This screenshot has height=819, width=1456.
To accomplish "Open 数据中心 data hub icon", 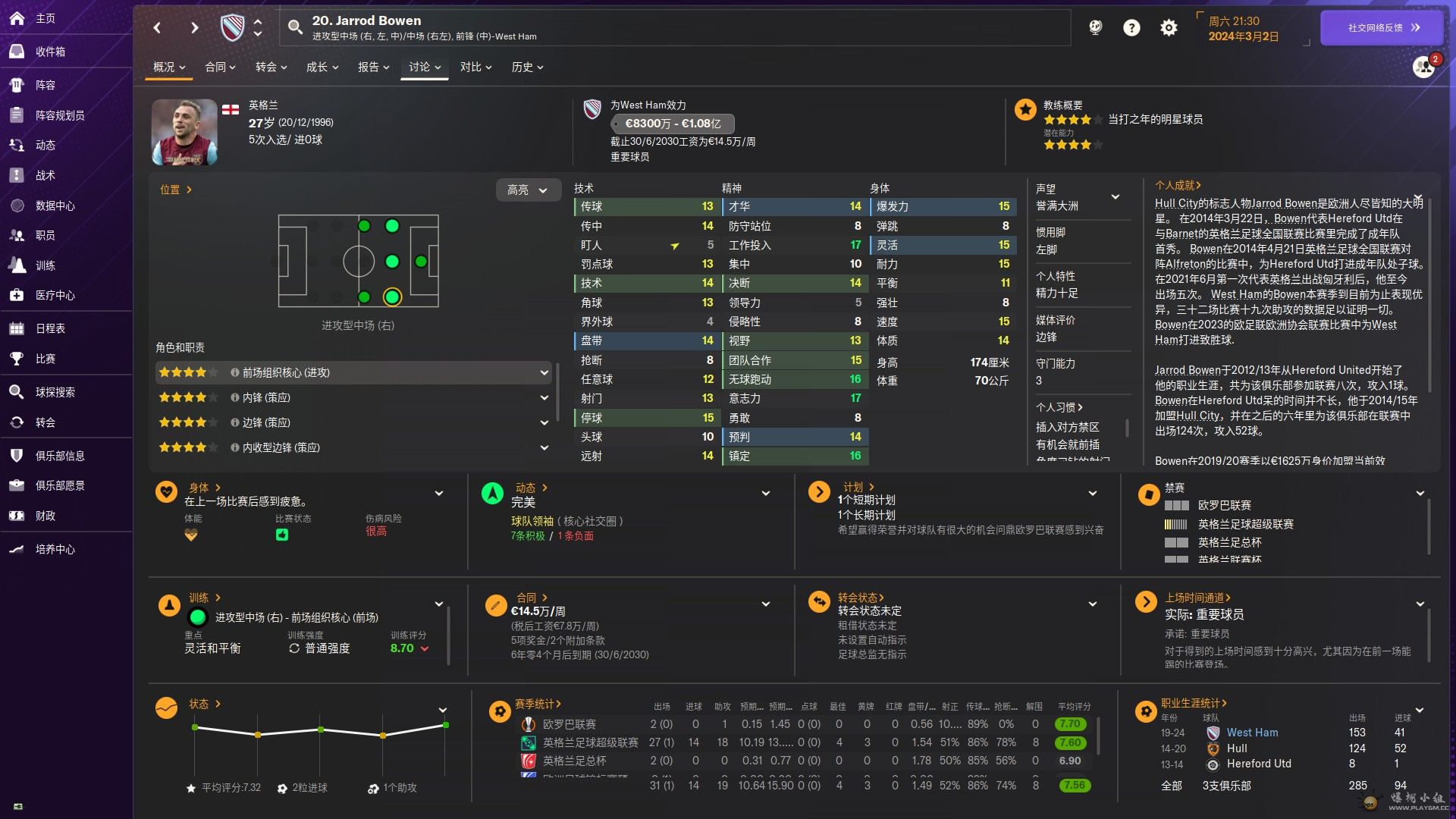I will tap(17, 206).
